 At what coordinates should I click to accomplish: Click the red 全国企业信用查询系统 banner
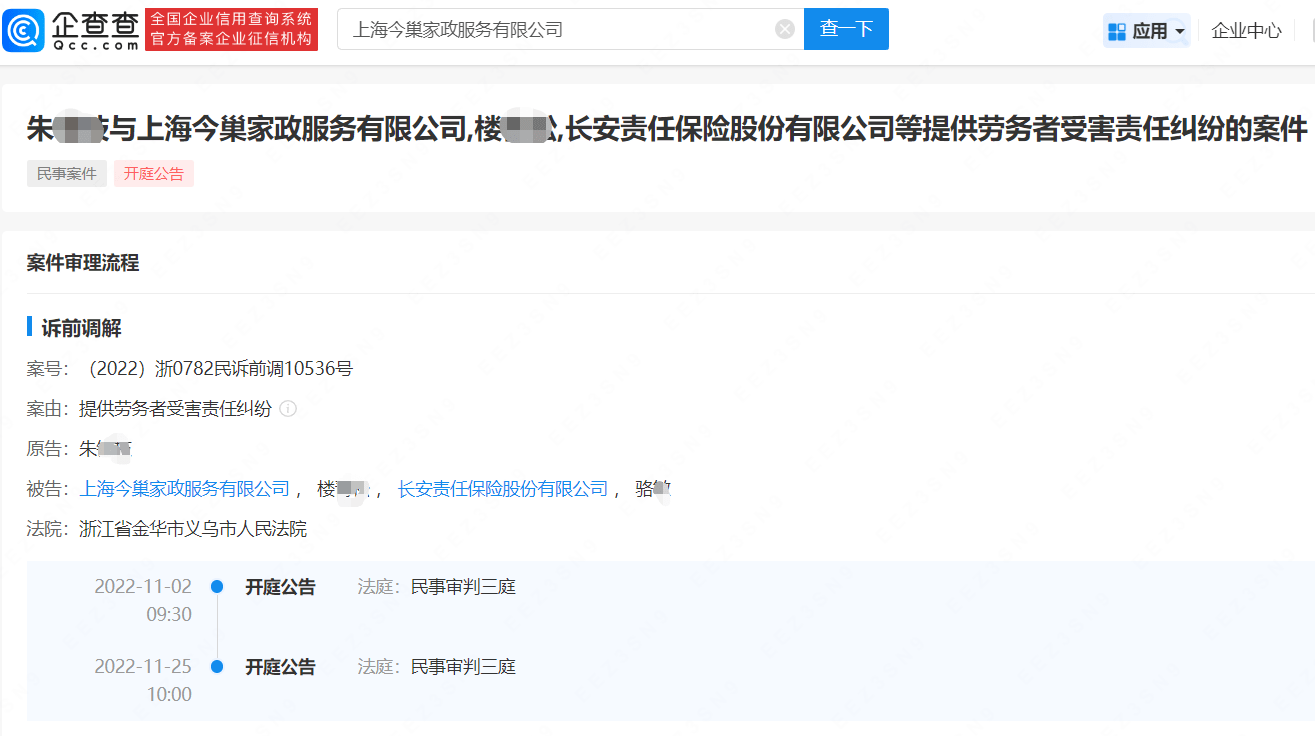(x=231, y=30)
